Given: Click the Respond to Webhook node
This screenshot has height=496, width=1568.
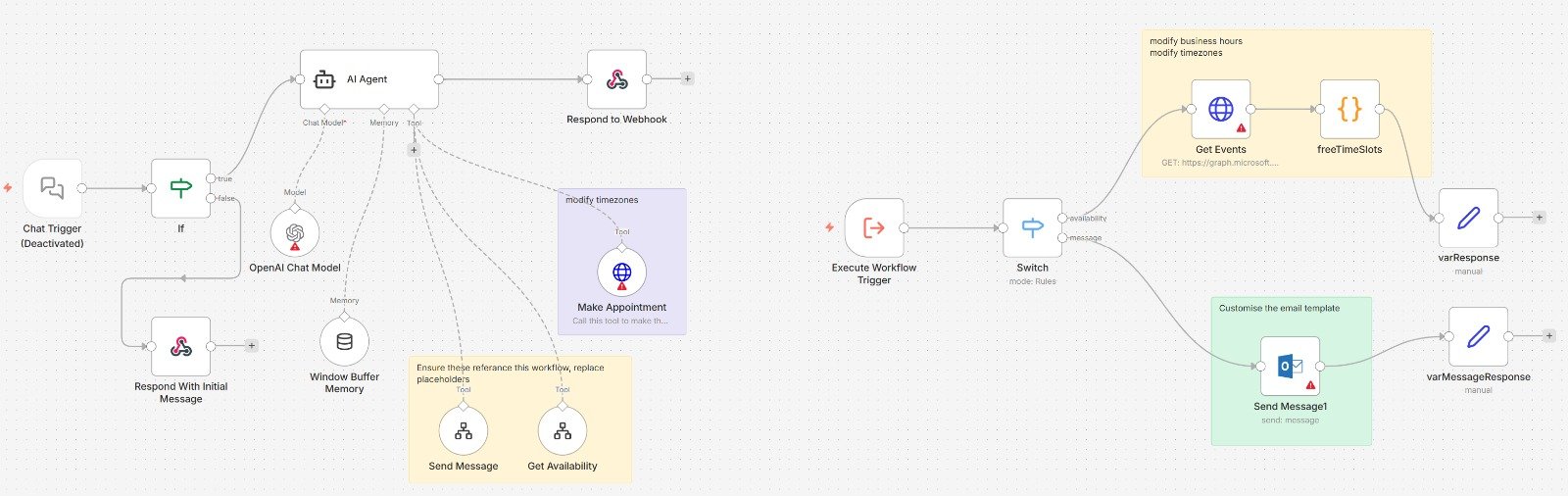Looking at the screenshot, I should point(616,79).
